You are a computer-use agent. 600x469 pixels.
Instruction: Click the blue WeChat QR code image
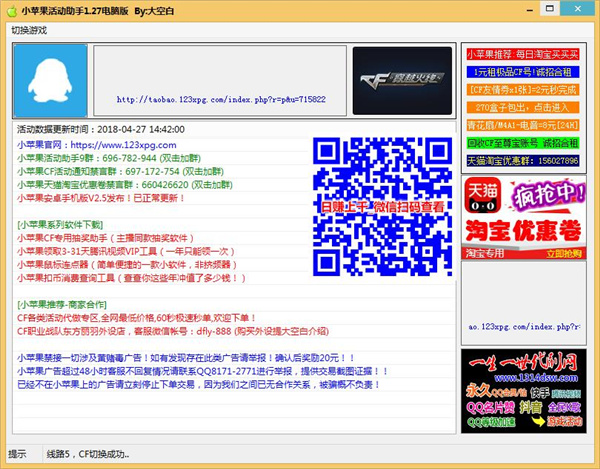click(383, 207)
